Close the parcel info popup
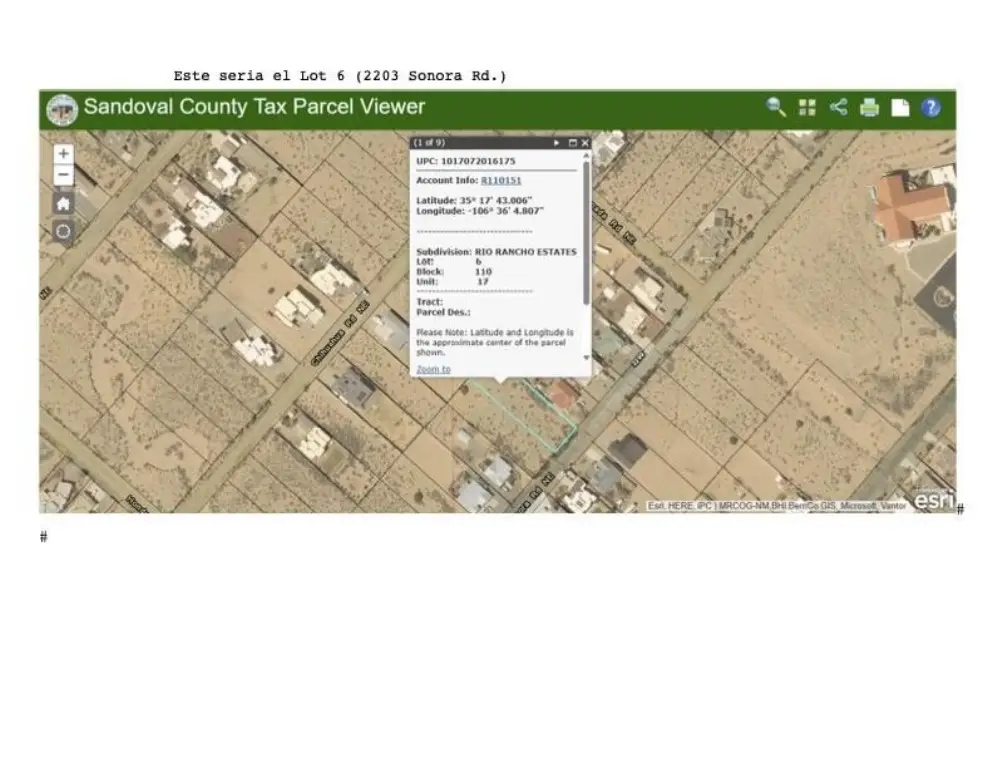 585,143
